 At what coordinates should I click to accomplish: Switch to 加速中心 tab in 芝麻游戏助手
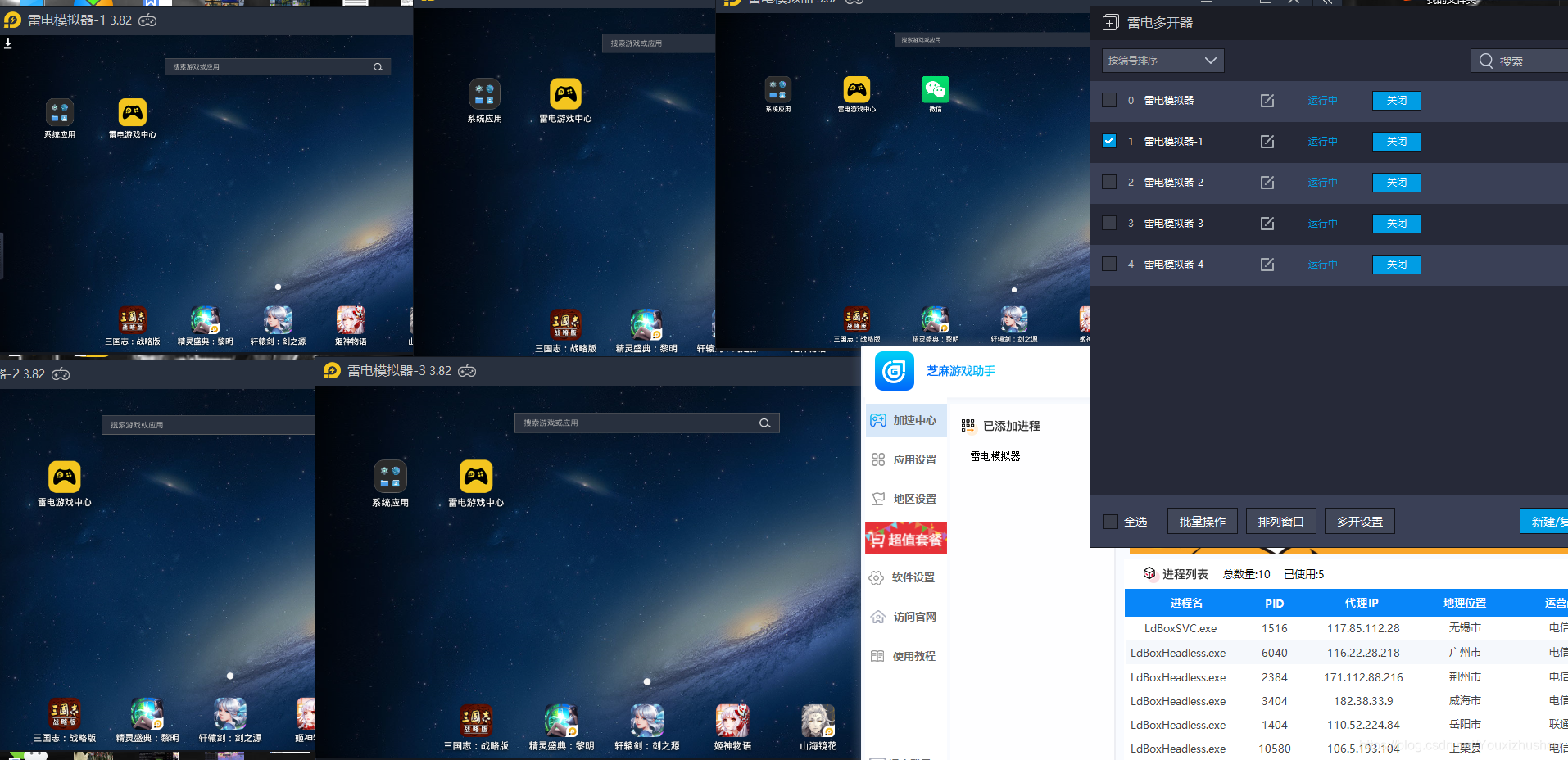905,420
